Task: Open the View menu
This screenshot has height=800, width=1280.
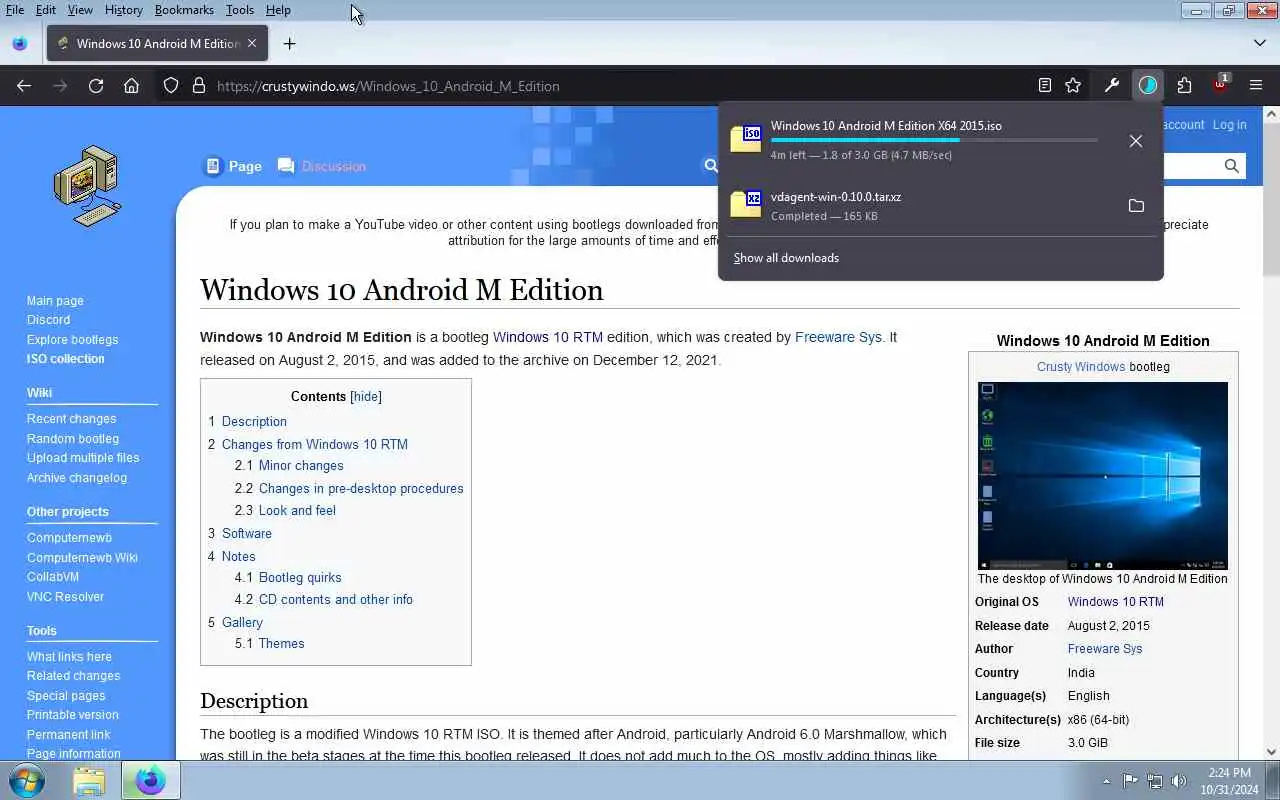Action: point(80,10)
